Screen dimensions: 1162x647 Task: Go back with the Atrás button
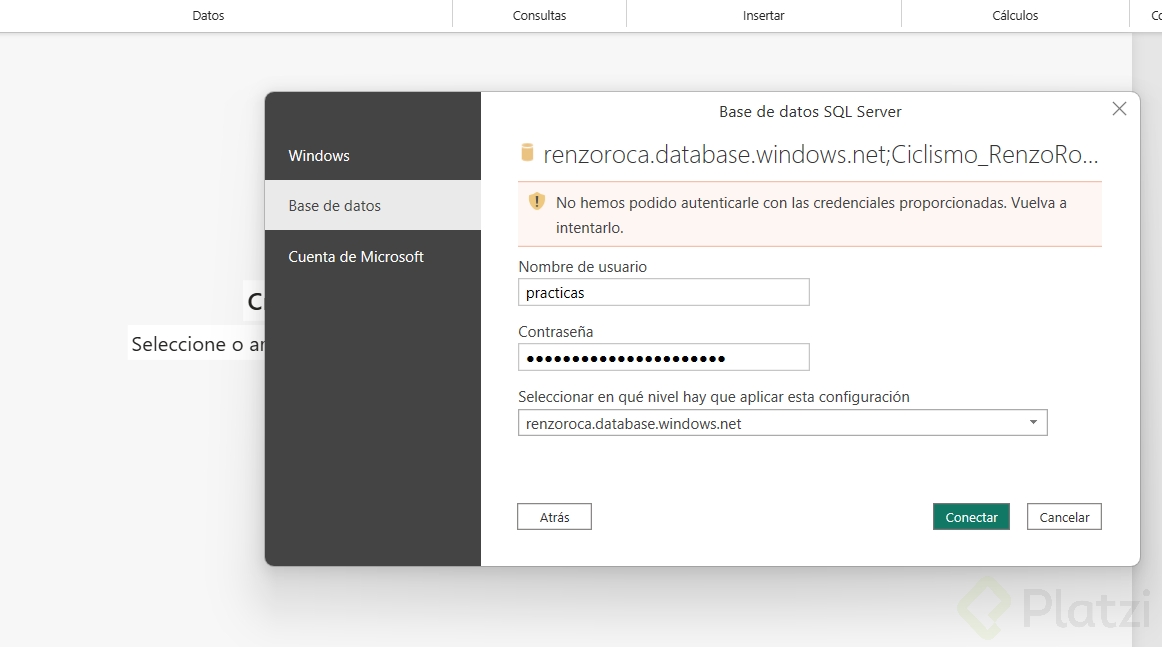click(554, 517)
